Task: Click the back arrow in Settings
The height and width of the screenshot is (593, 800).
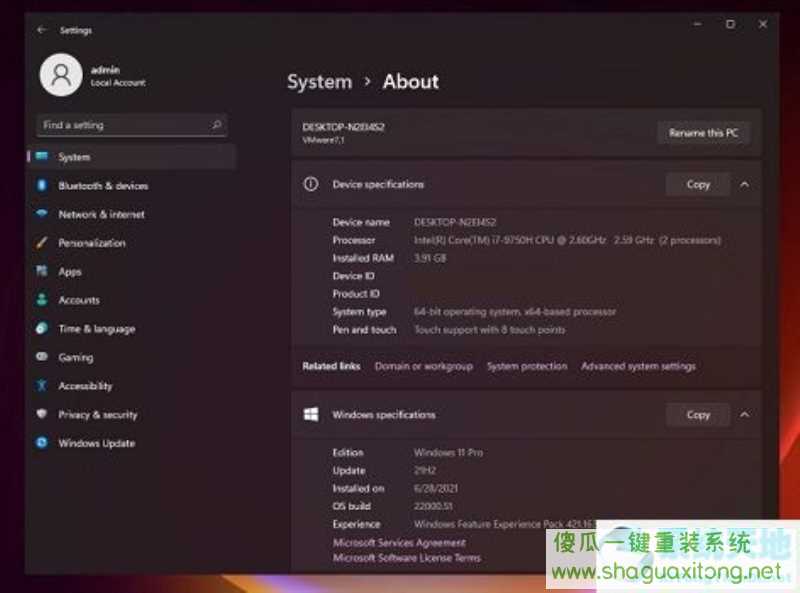Action: point(41,30)
